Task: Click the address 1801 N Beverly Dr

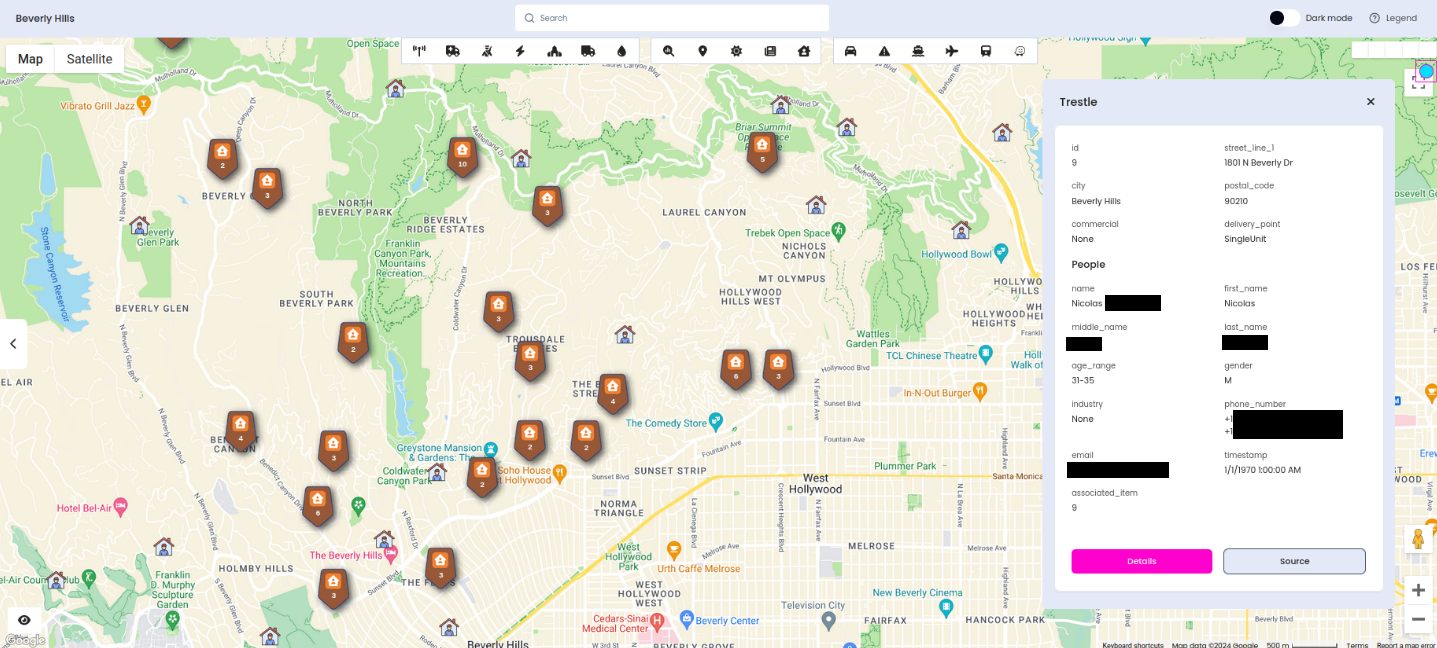Action: [1258, 162]
